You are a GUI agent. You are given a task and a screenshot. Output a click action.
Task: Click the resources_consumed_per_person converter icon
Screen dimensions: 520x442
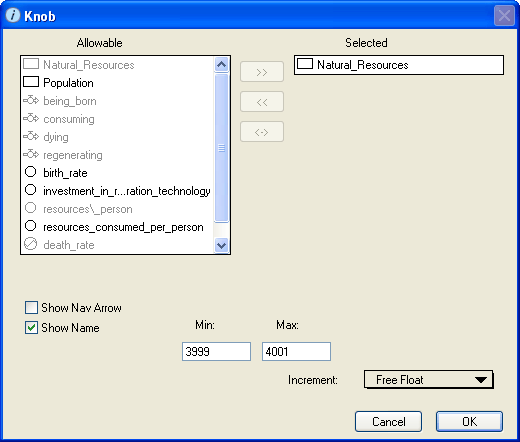[30, 226]
